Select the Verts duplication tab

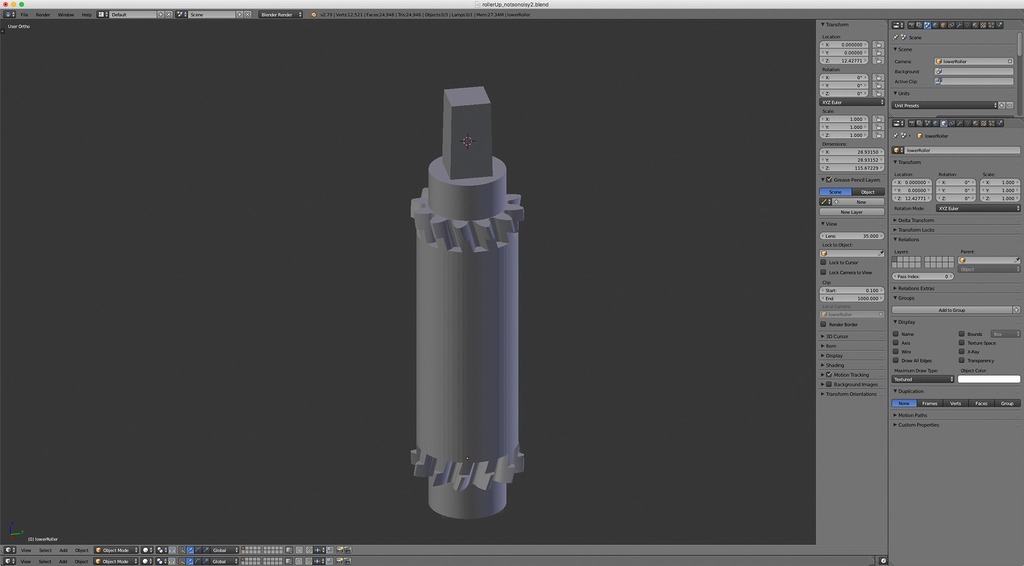(955, 403)
